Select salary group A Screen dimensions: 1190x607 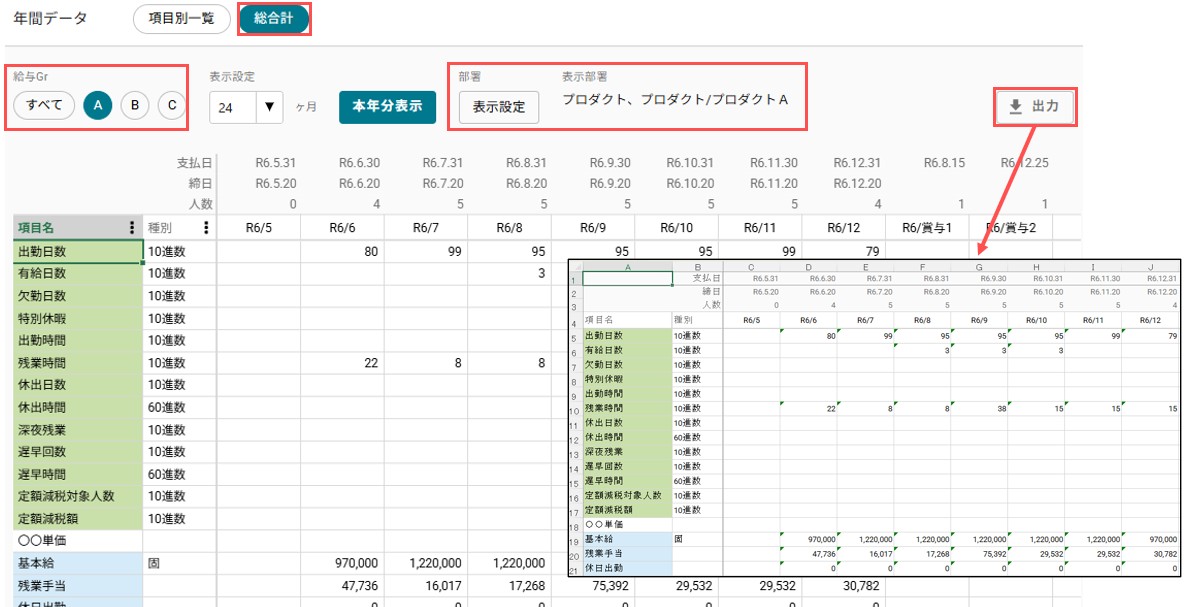(97, 105)
